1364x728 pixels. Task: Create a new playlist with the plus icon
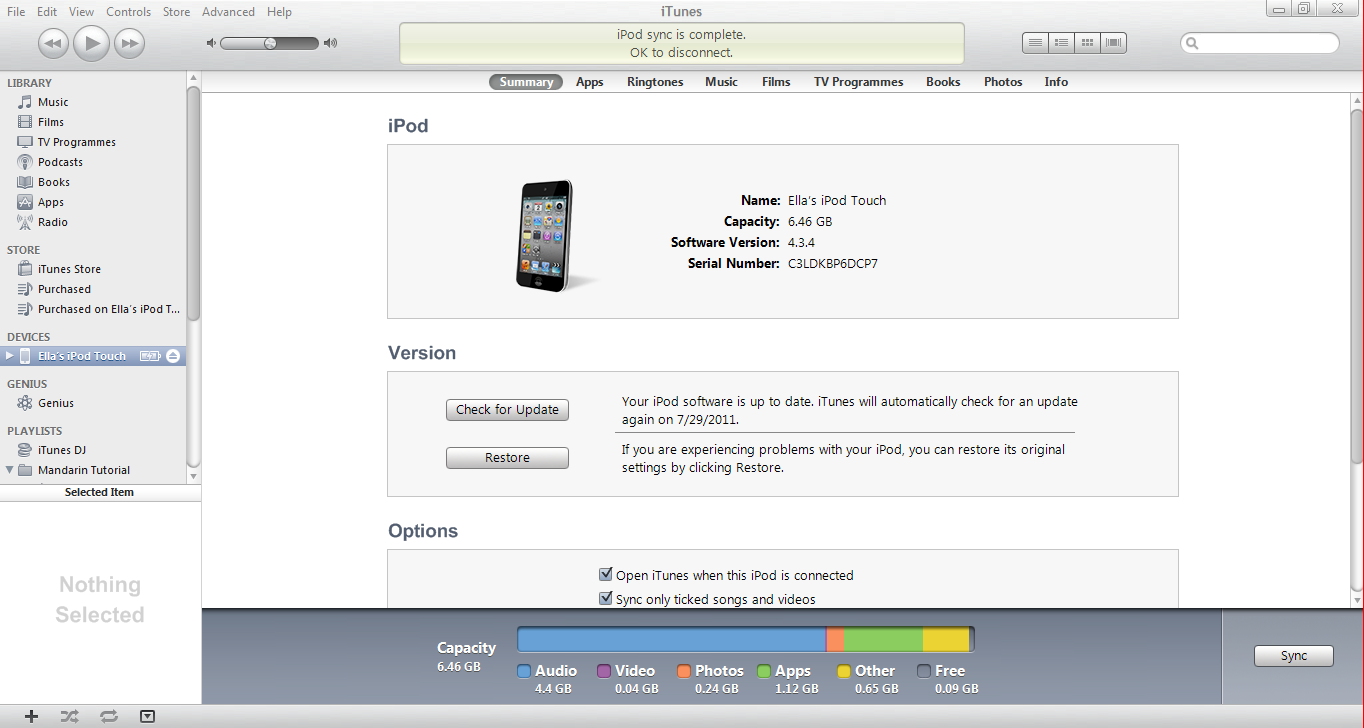(30, 716)
